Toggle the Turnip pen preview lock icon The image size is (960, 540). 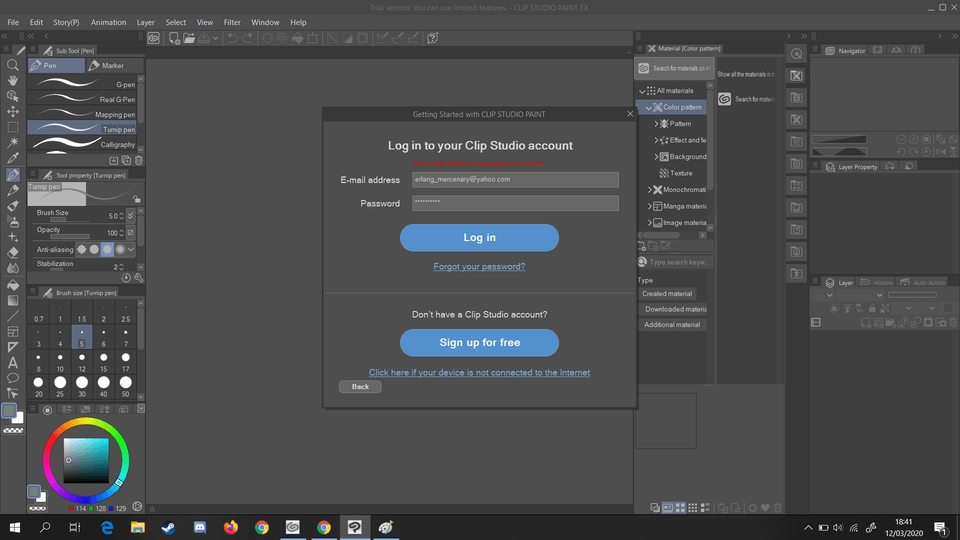click(136, 199)
